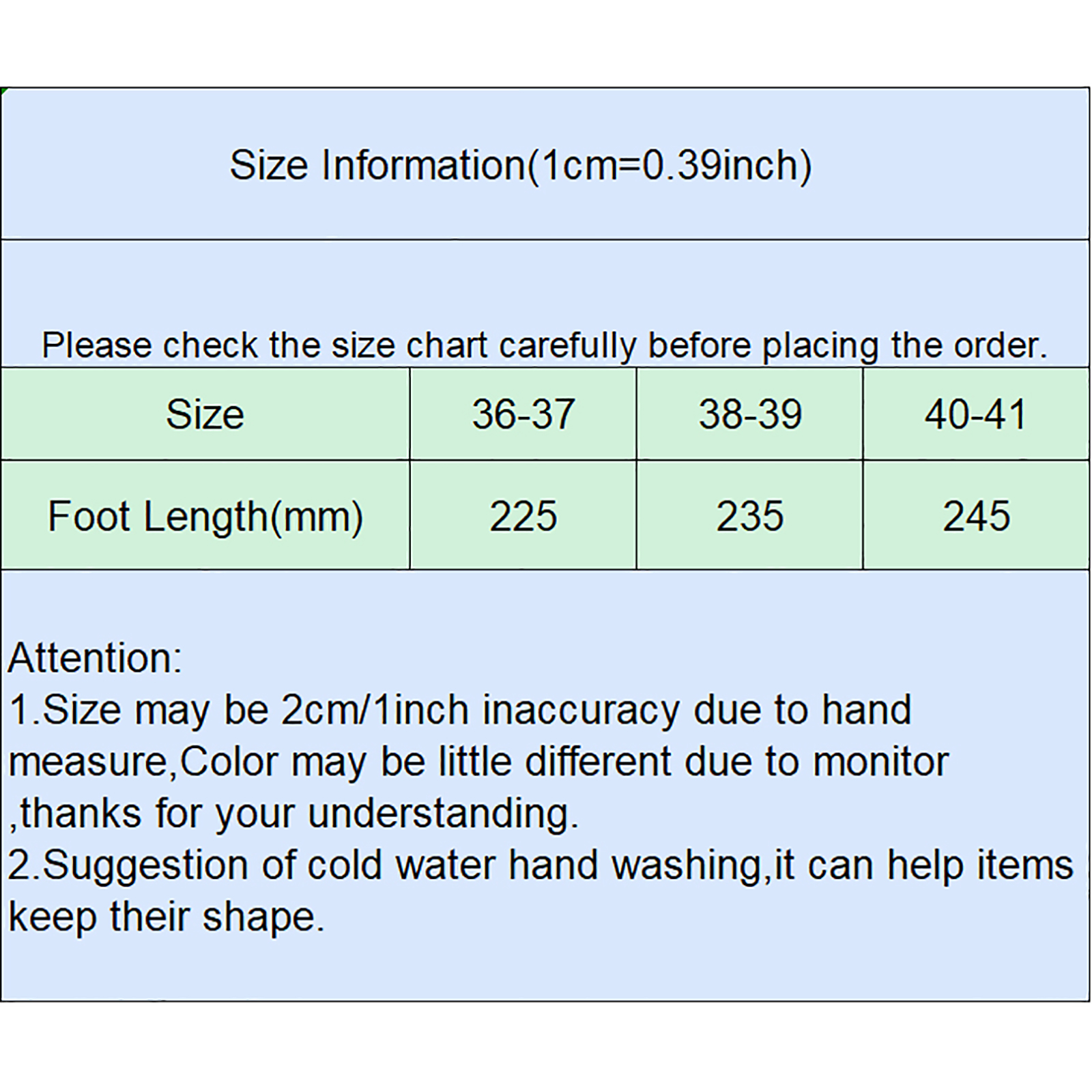The height and width of the screenshot is (1092, 1092).
Task: Click the 'keep their shape.' line
Action: pos(166,917)
